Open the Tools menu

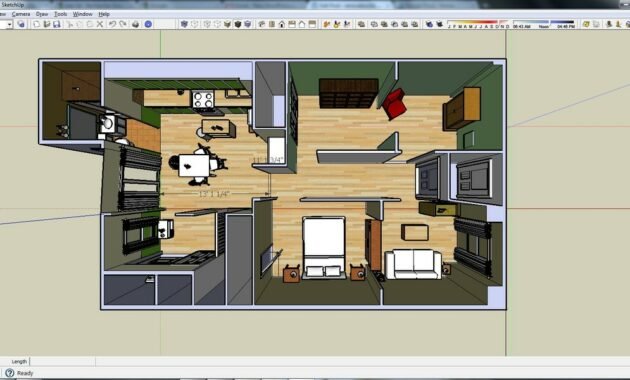coord(60,14)
